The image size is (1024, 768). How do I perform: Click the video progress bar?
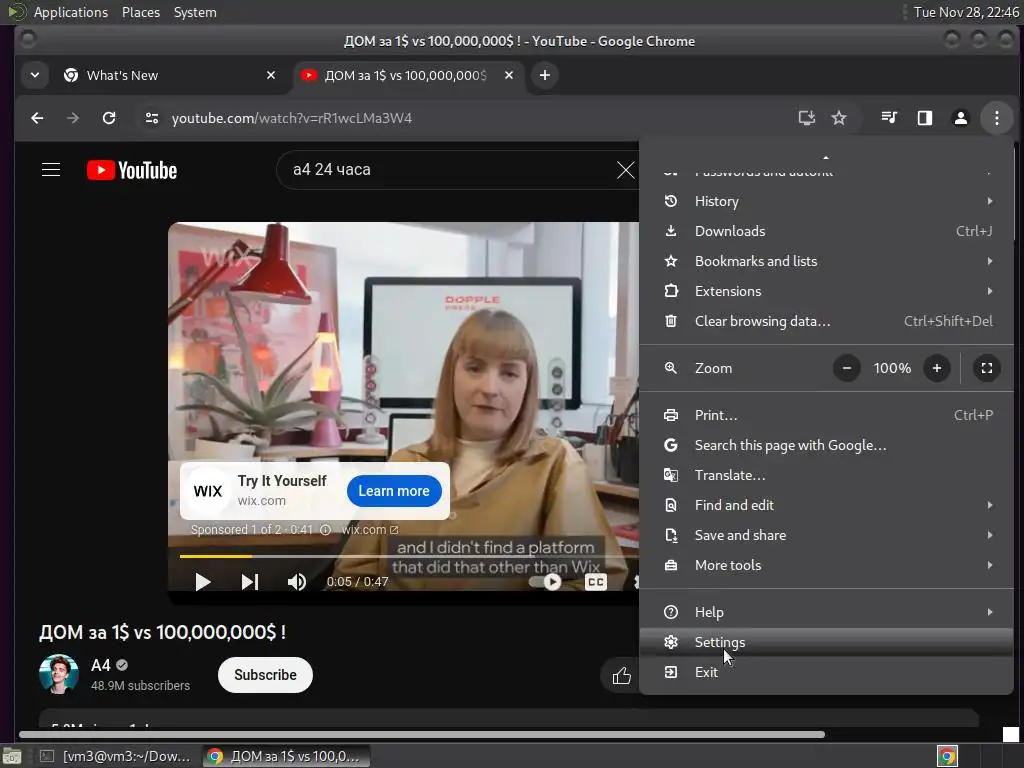point(409,556)
